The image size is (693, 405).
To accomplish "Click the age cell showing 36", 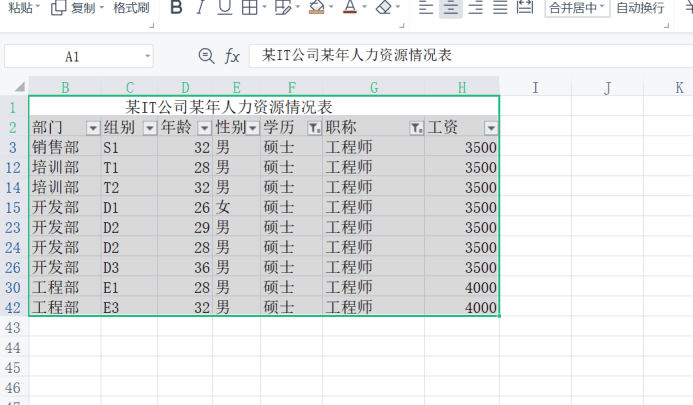I will click(185, 267).
